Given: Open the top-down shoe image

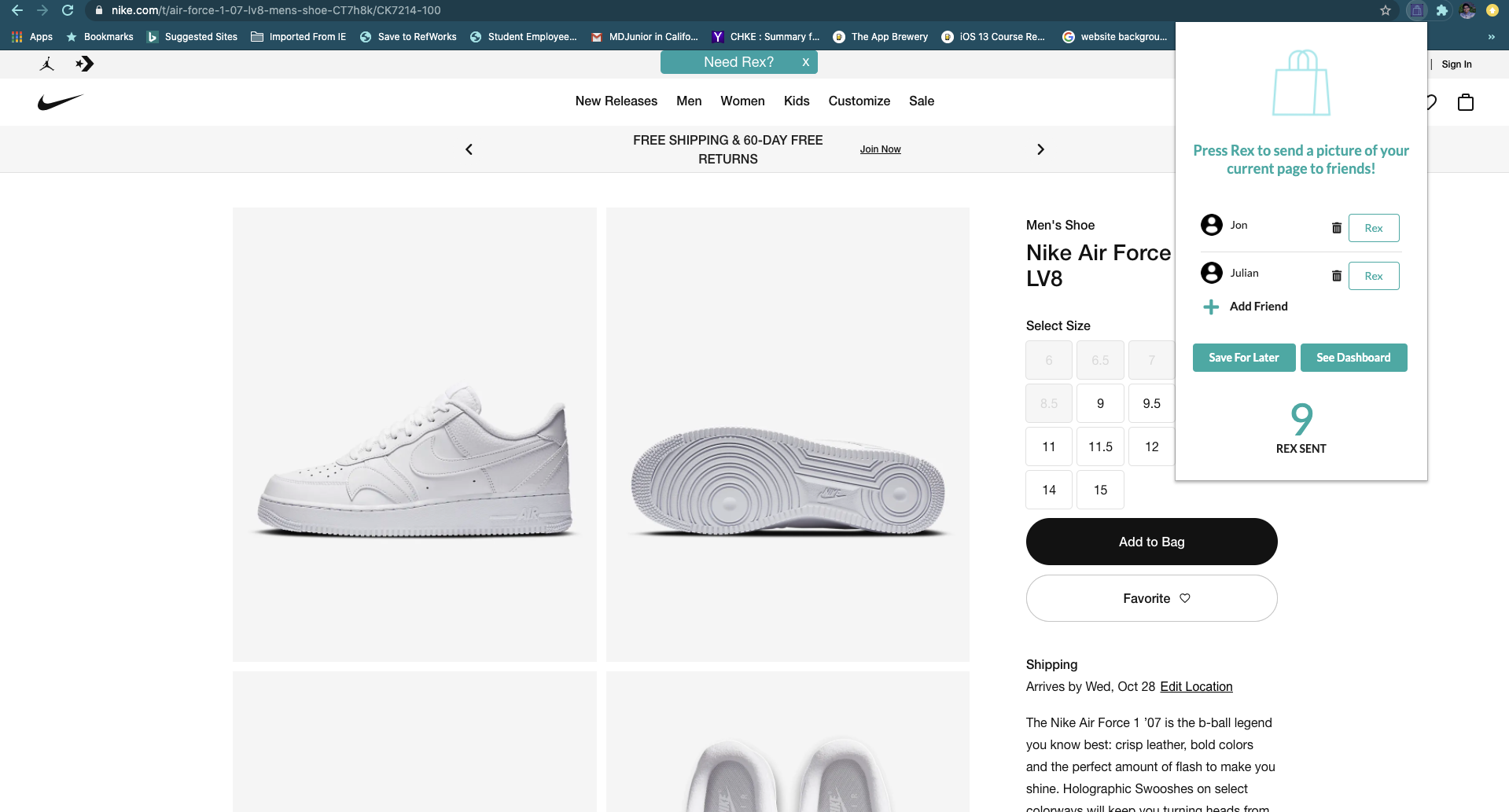Looking at the screenshot, I should 788,741.
